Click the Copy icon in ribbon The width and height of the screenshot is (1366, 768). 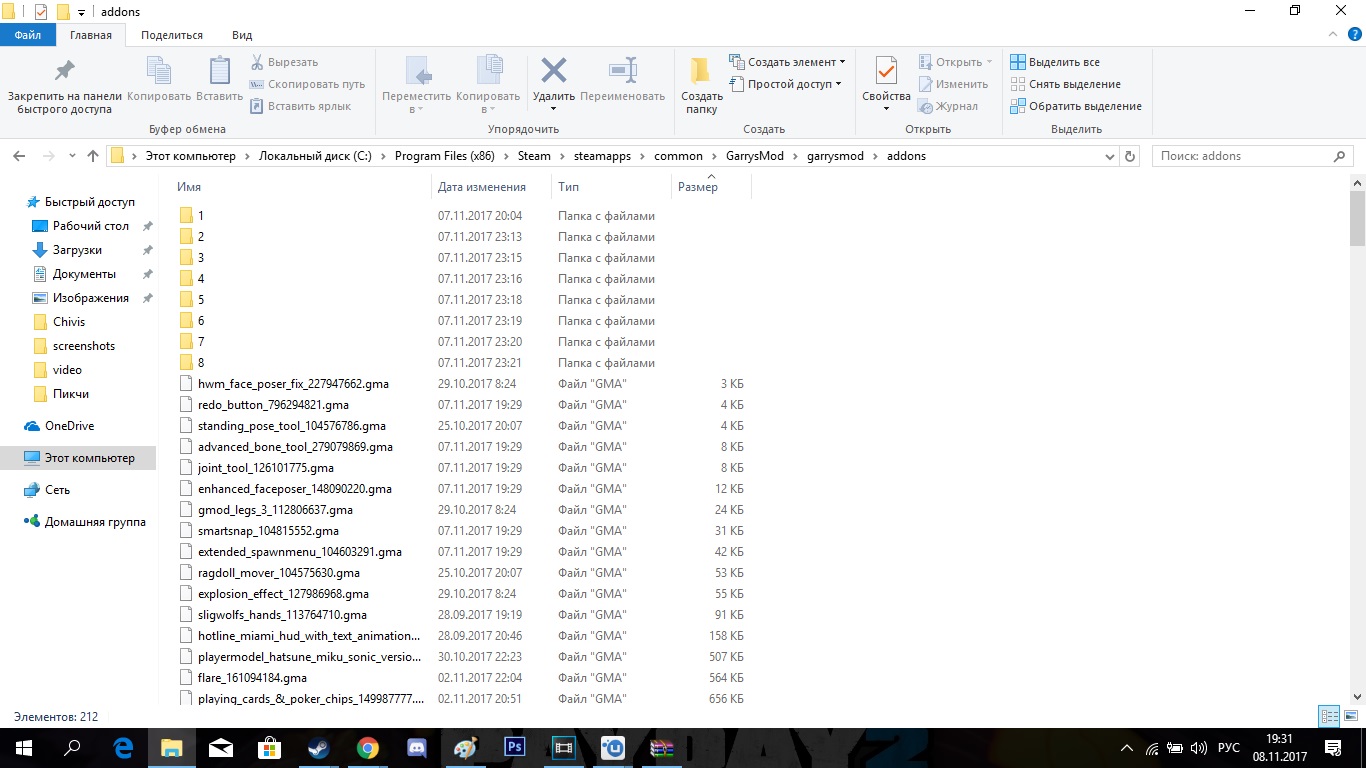(159, 71)
